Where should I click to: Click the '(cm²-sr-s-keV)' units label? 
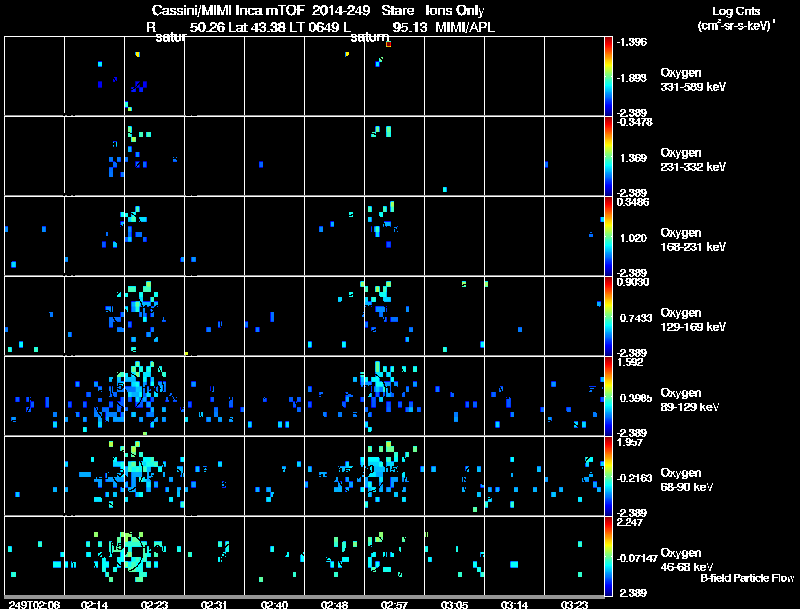point(735,26)
